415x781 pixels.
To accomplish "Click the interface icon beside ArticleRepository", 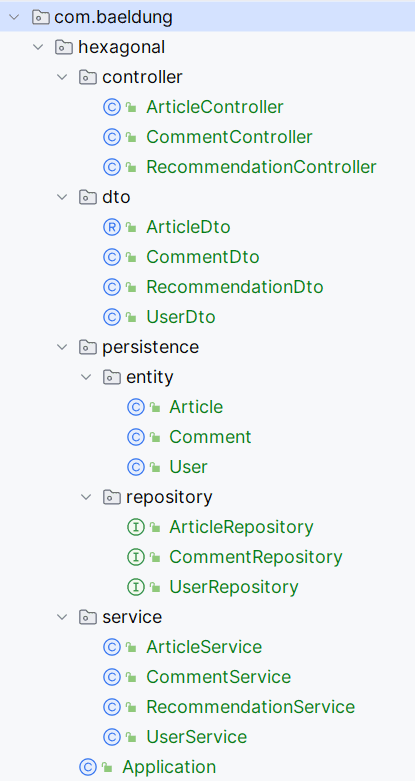I will click(136, 527).
